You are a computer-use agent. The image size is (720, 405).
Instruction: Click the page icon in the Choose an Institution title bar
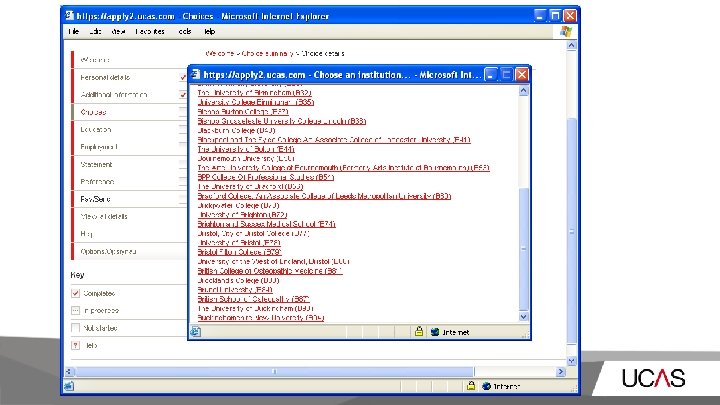click(x=196, y=74)
